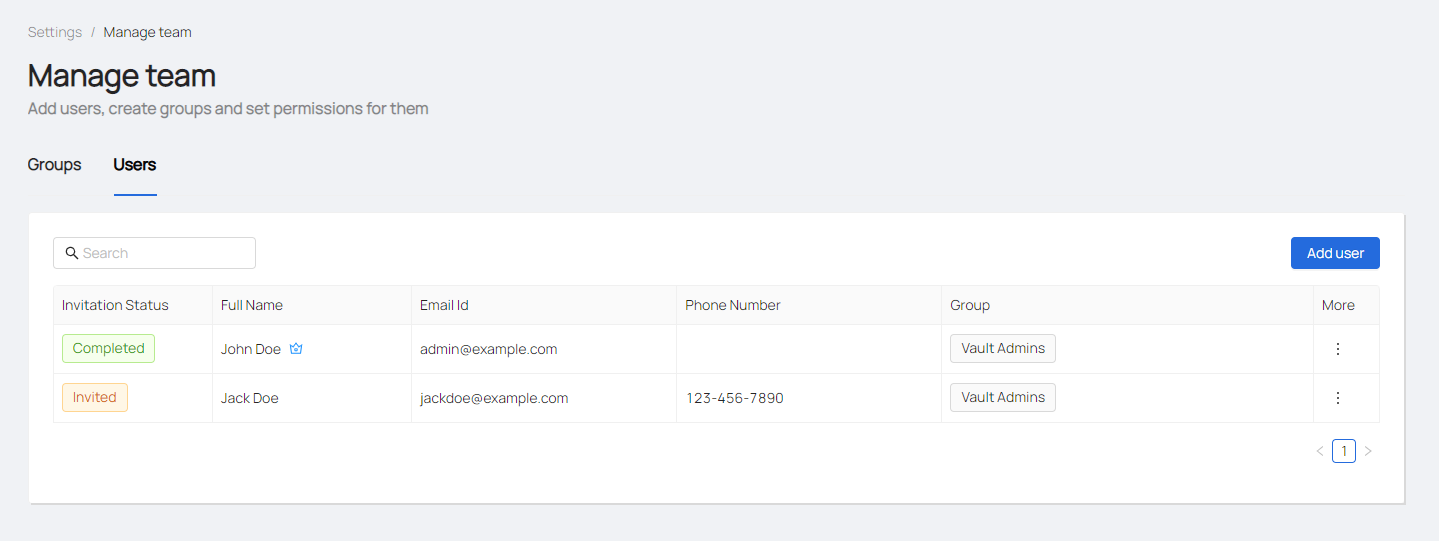Click the Completed status badge

(108, 349)
